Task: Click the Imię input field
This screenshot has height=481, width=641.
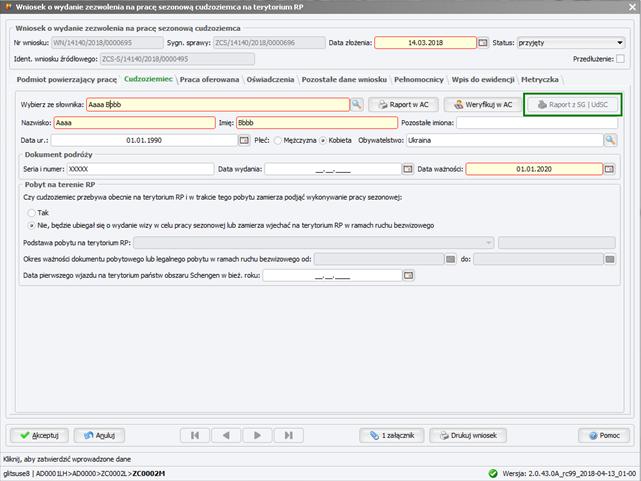Action: tap(317, 123)
